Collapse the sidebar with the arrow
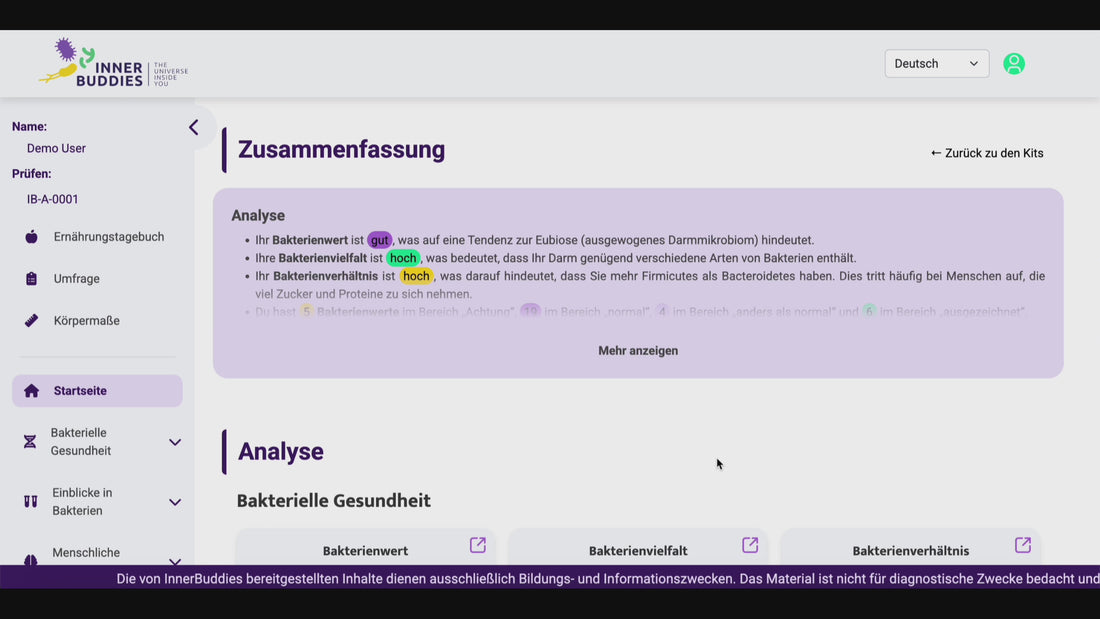This screenshot has width=1100, height=619. (194, 127)
